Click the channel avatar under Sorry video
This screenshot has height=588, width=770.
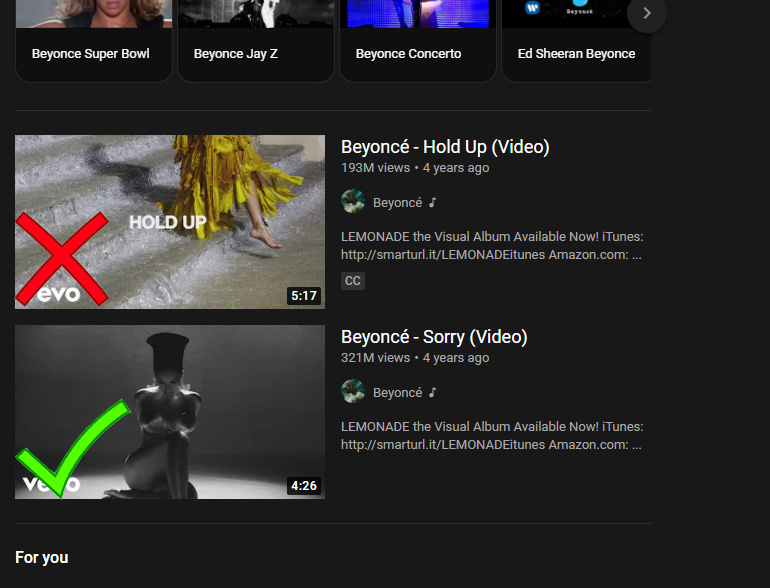point(353,392)
